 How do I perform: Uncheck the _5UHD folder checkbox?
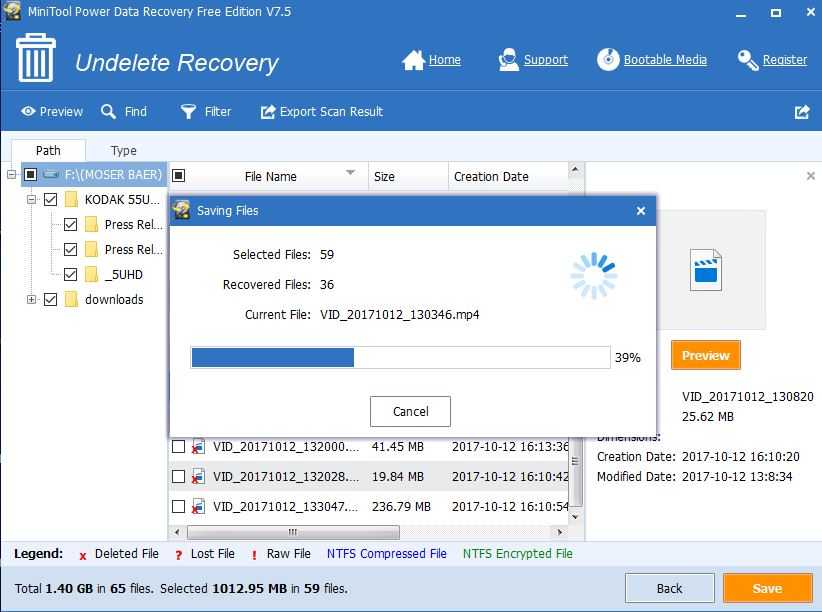pyautogui.click(x=70, y=274)
